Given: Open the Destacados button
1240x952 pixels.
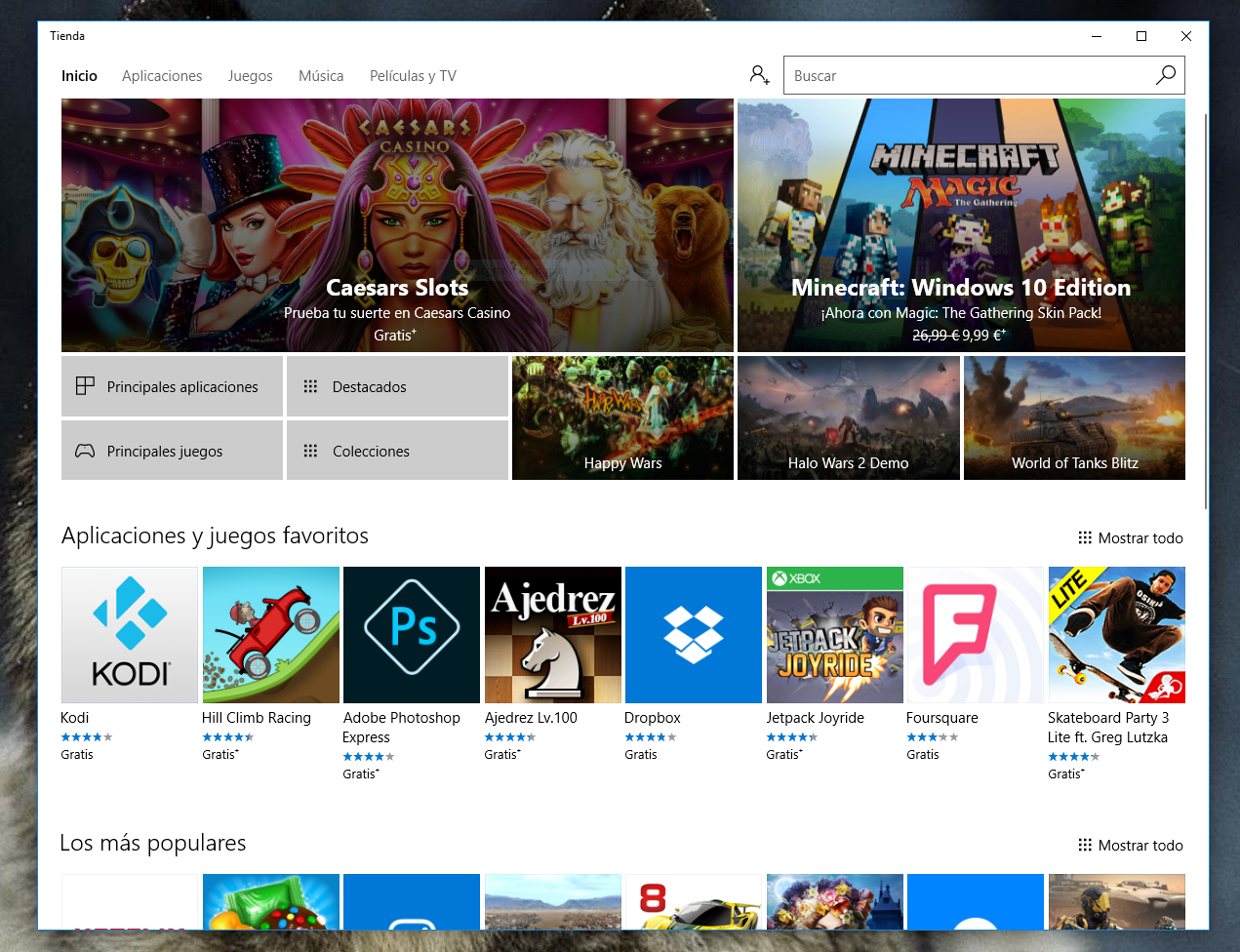Looking at the screenshot, I should point(398,386).
